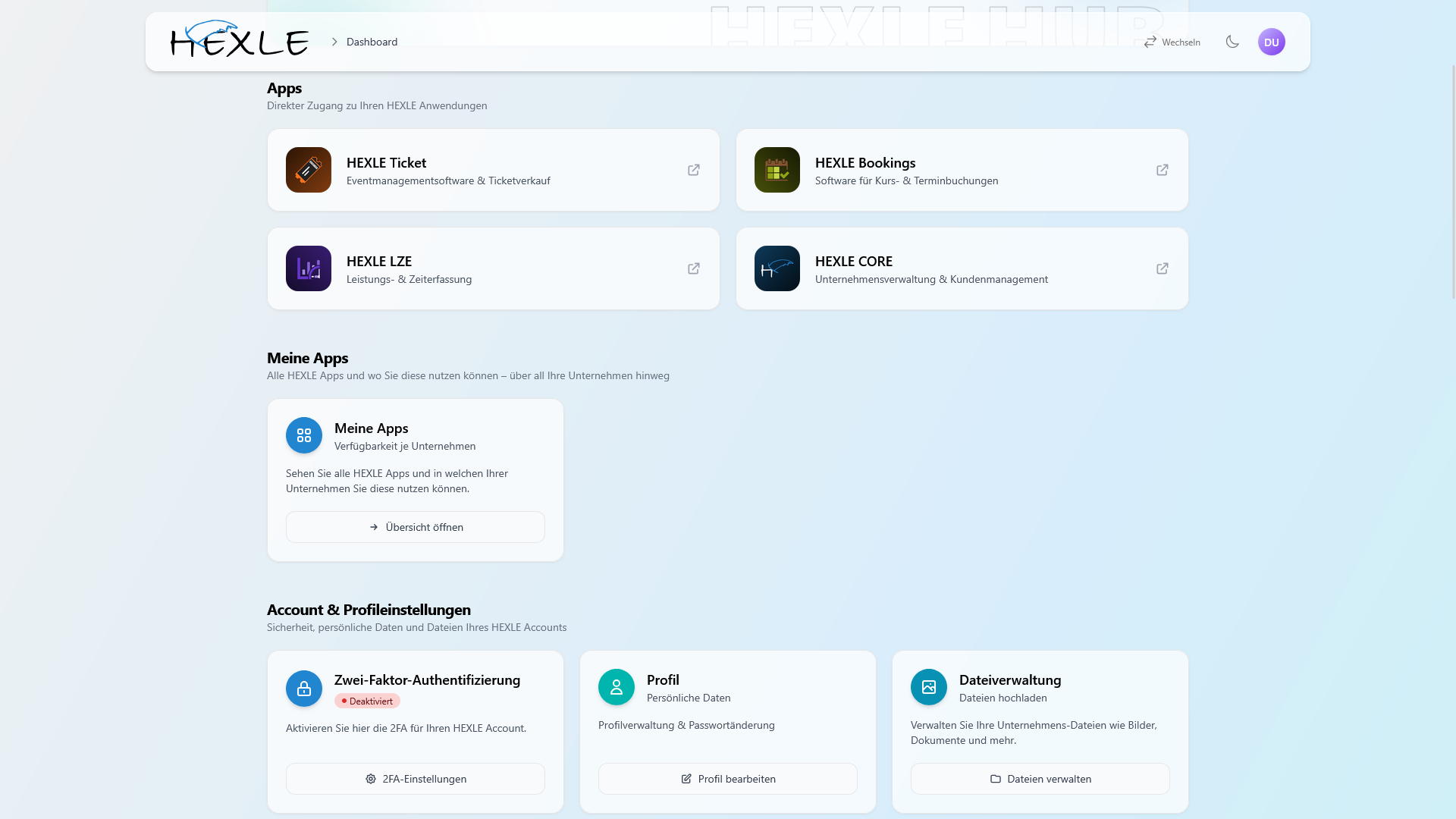This screenshot has height=819, width=1456.
Task: Click external link icon on HEXLE CORE
Action: click(1163, 268)
